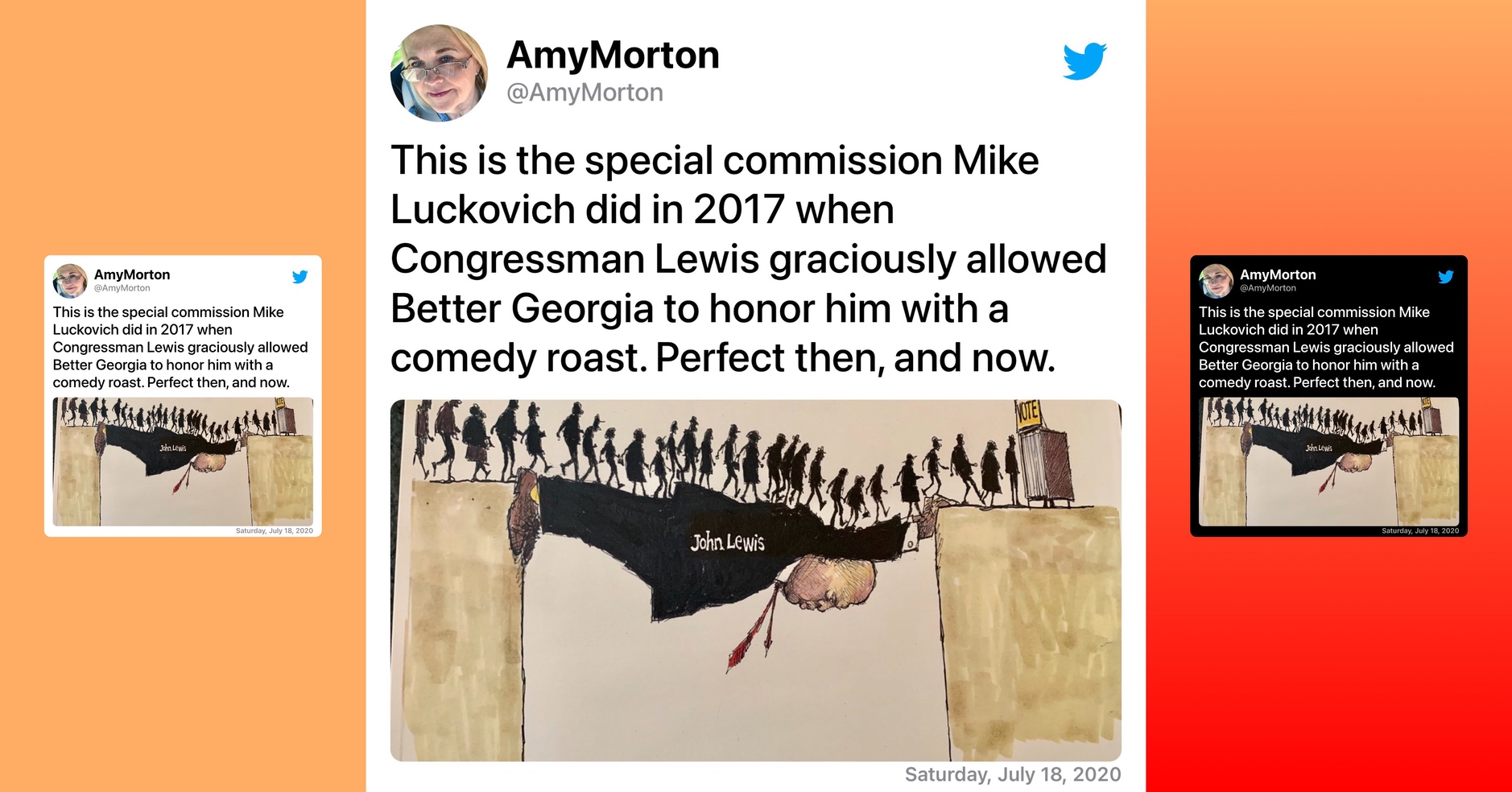The width and height of the screenshot is (1512, 792).
Task: Open cartoon image in the light preview
Action: [x=183, y=462]
